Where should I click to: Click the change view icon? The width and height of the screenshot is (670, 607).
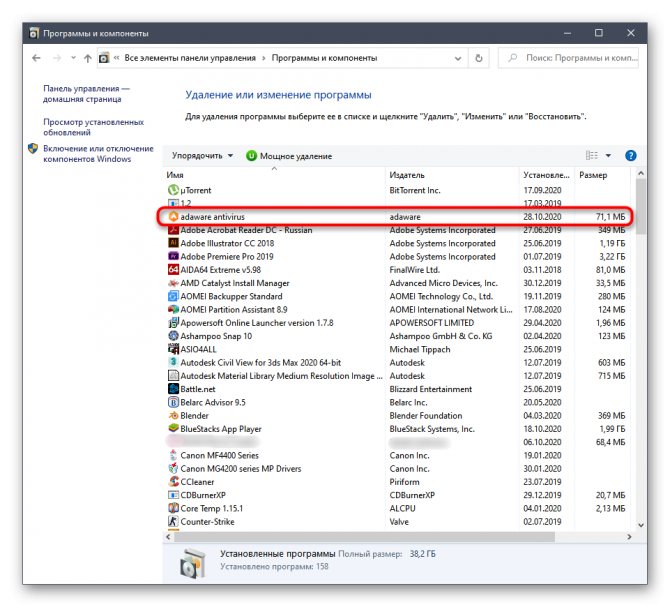591,155
